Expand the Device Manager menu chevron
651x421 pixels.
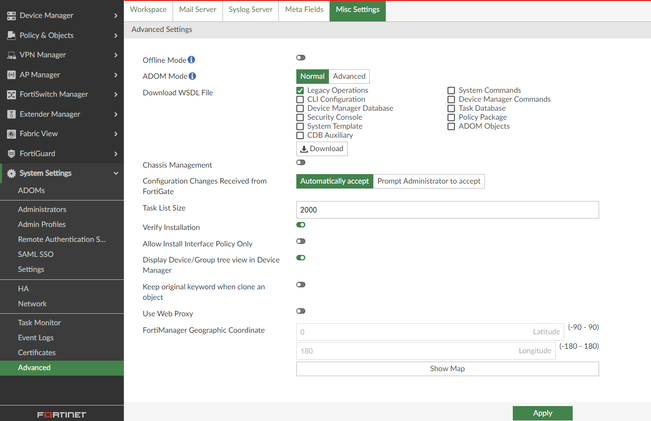pyautogui.click(x=116, y=16)
